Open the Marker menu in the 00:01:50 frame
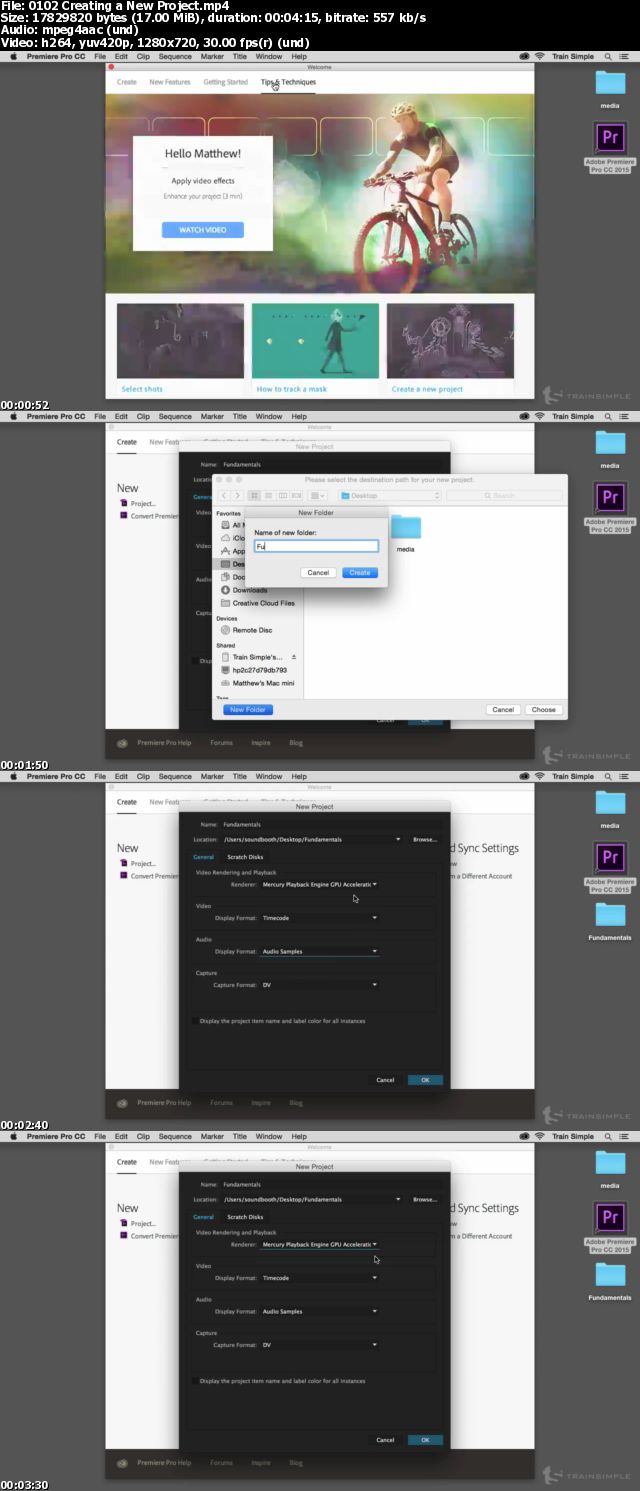 pos(212,416)
